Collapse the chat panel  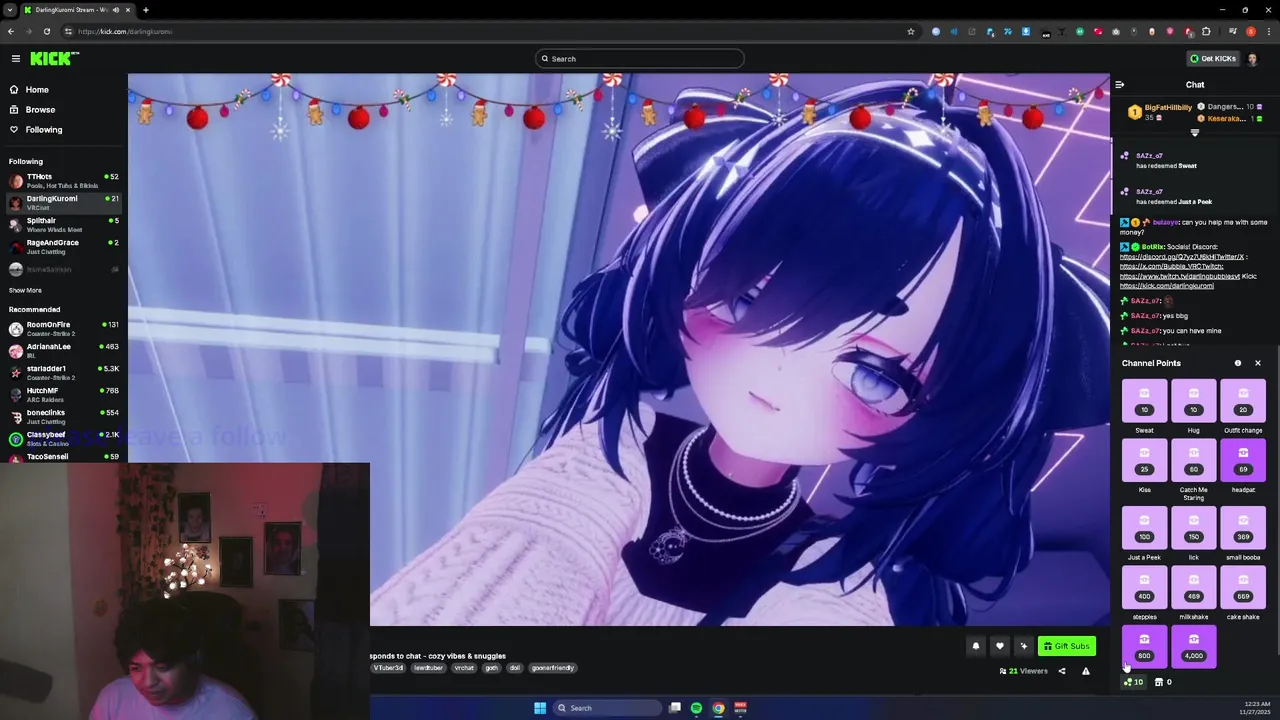pos(1119,85)
